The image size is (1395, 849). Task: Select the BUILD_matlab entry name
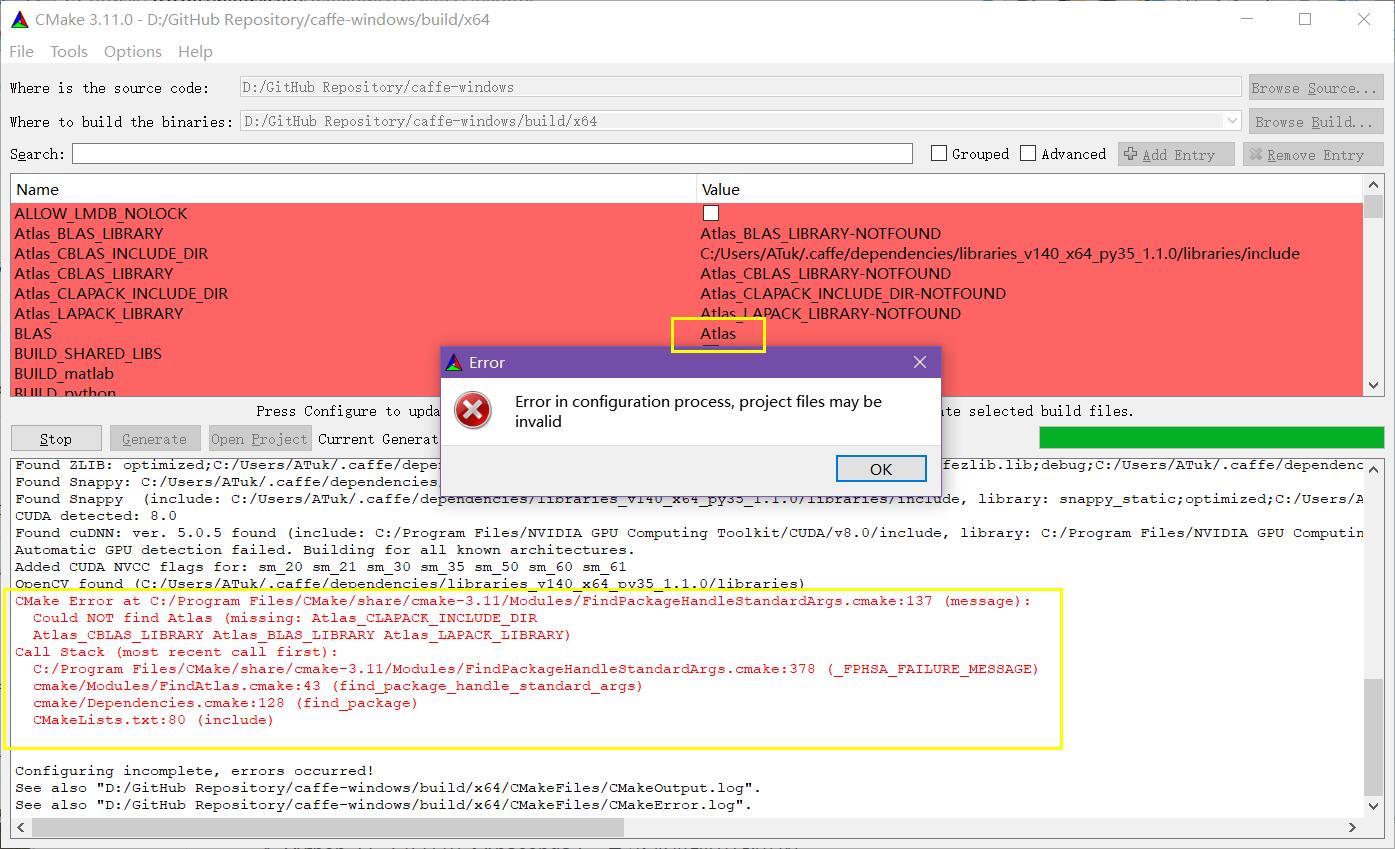click(x=64, y=373)
